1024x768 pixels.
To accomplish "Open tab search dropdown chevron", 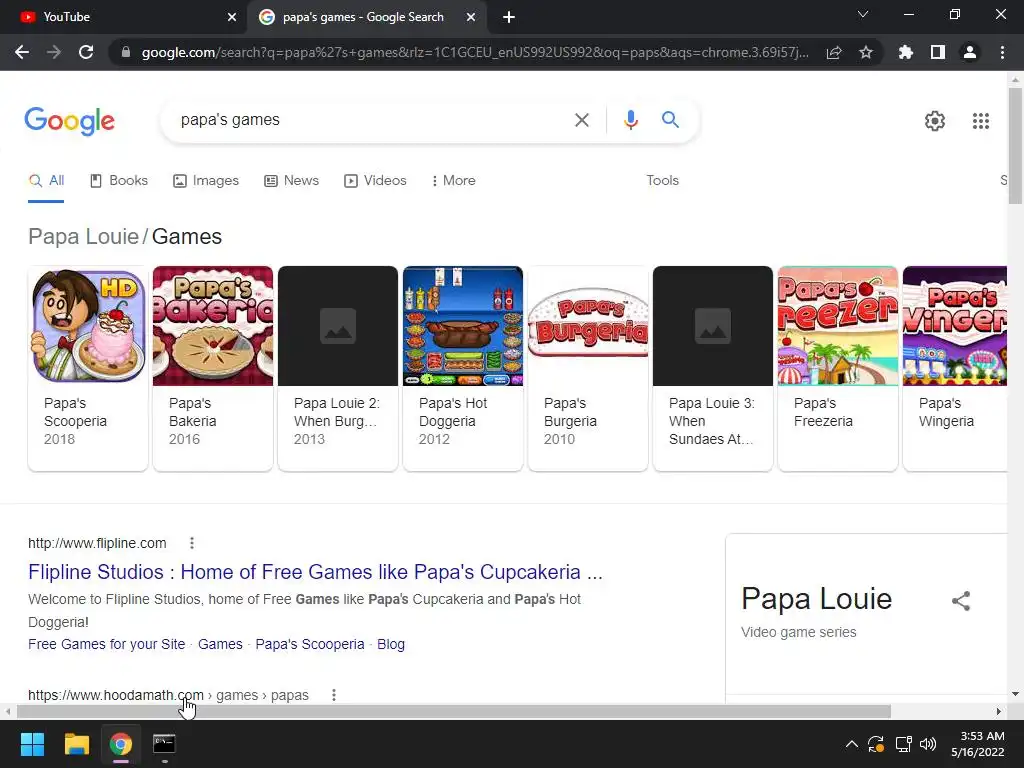I will (x=863, y=14).
